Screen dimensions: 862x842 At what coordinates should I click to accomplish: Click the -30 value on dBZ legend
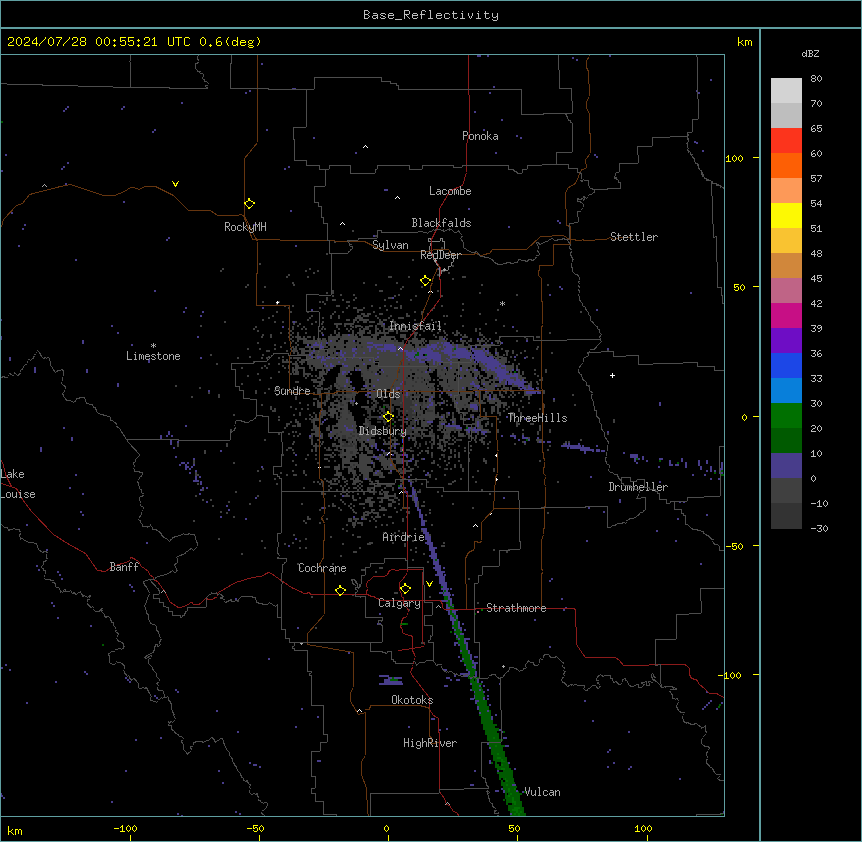click(819, 528)
